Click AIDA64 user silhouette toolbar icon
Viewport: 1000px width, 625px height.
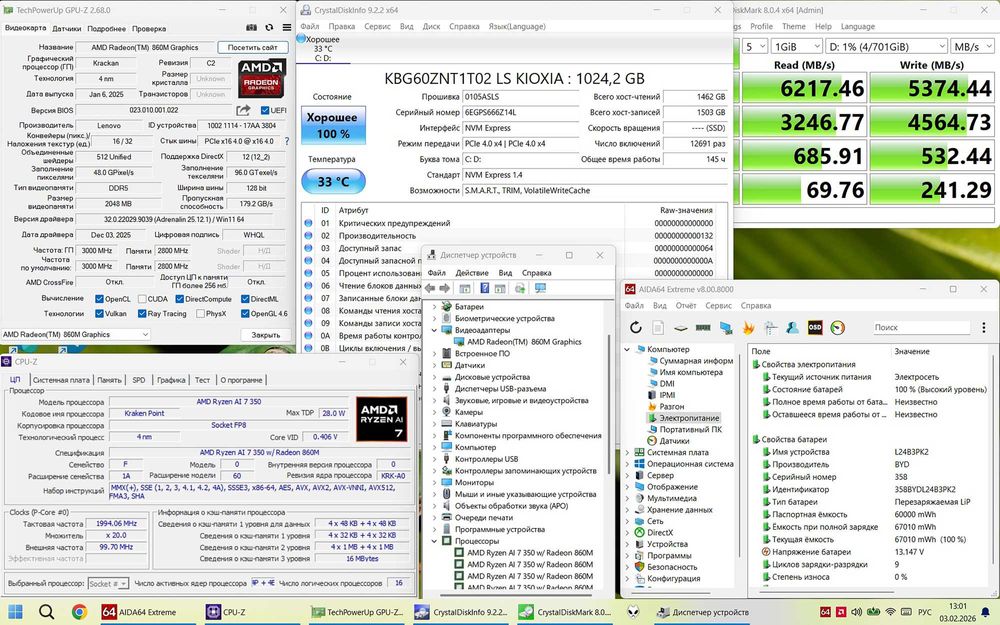pyautogui.click(x=793, y=328)
